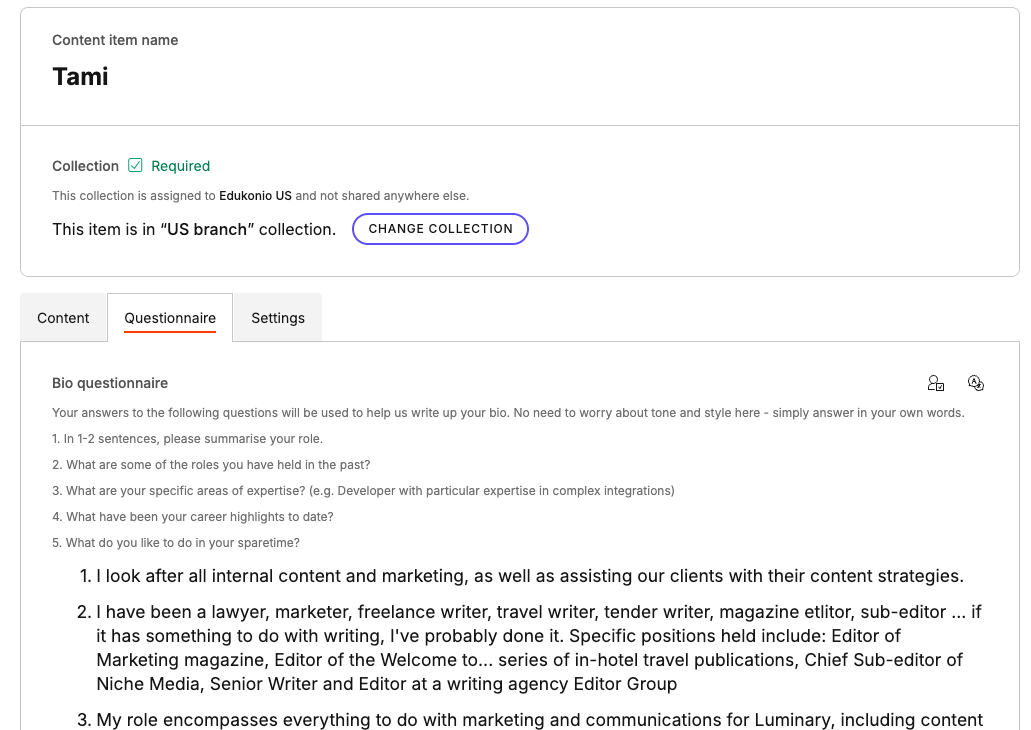Click the CHANGE COLLECTION button
This screenshot has width=1031, height=730.
tap(440, 229)
